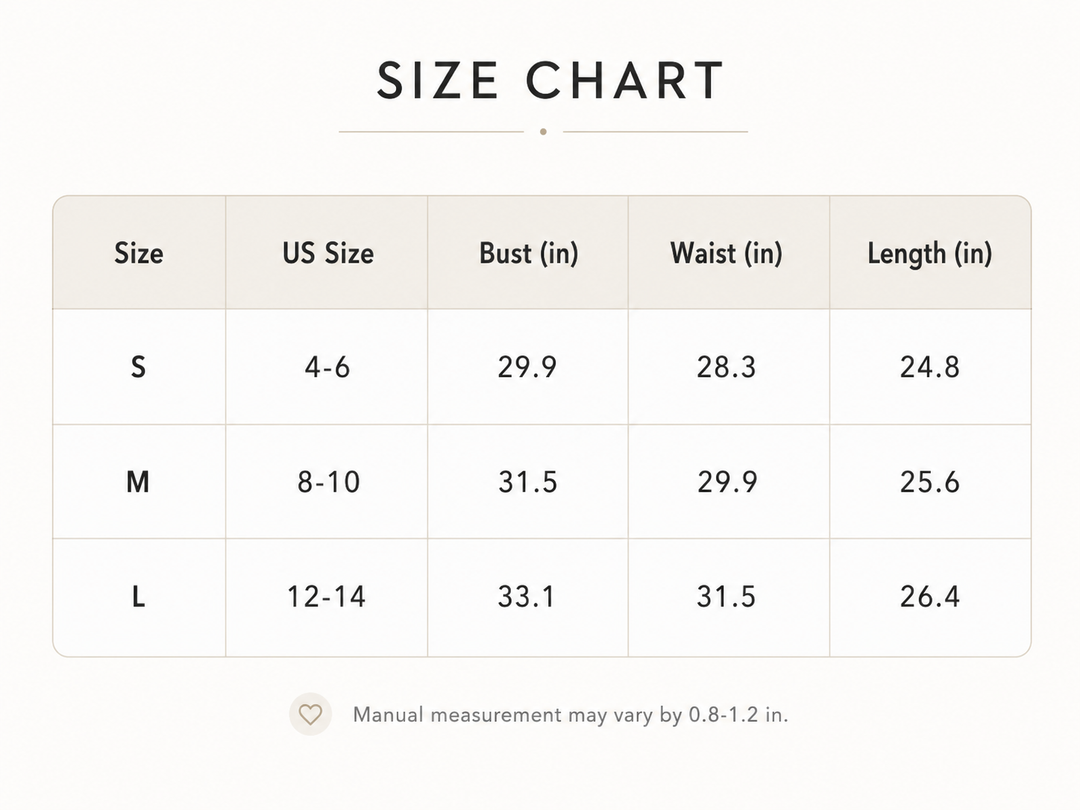Click the decorative dot under the title
The height and width of the screenshot is (810, 1080).
[x=543, y=132]
